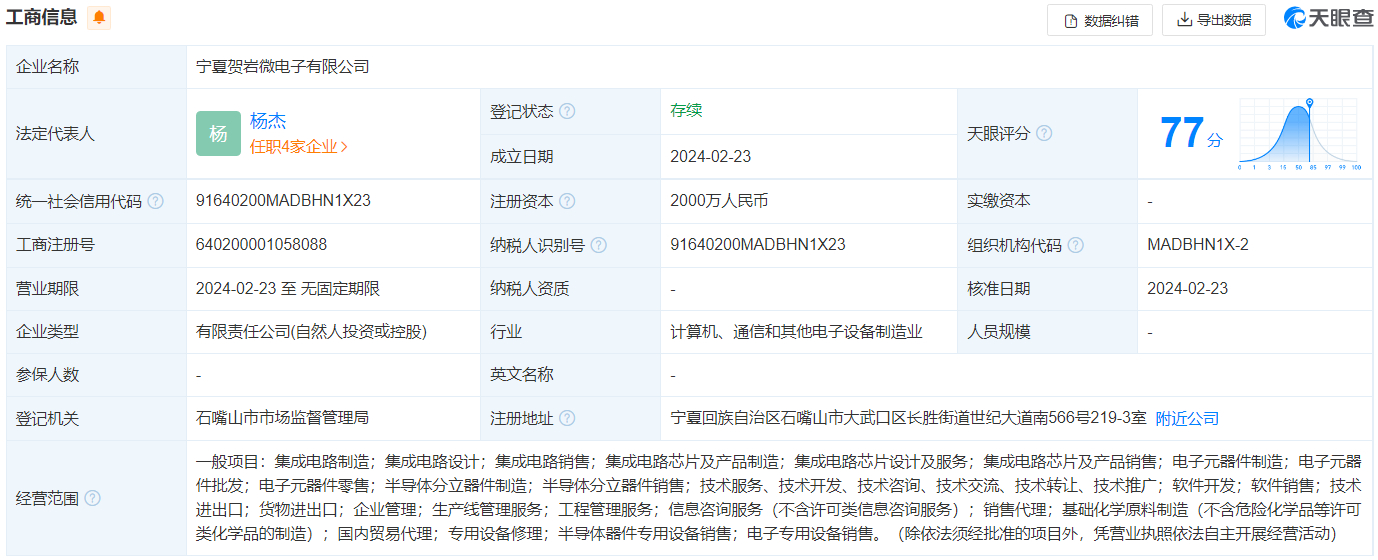
Task: Click help icon next to 注册地址
Action: pos(567,418)
